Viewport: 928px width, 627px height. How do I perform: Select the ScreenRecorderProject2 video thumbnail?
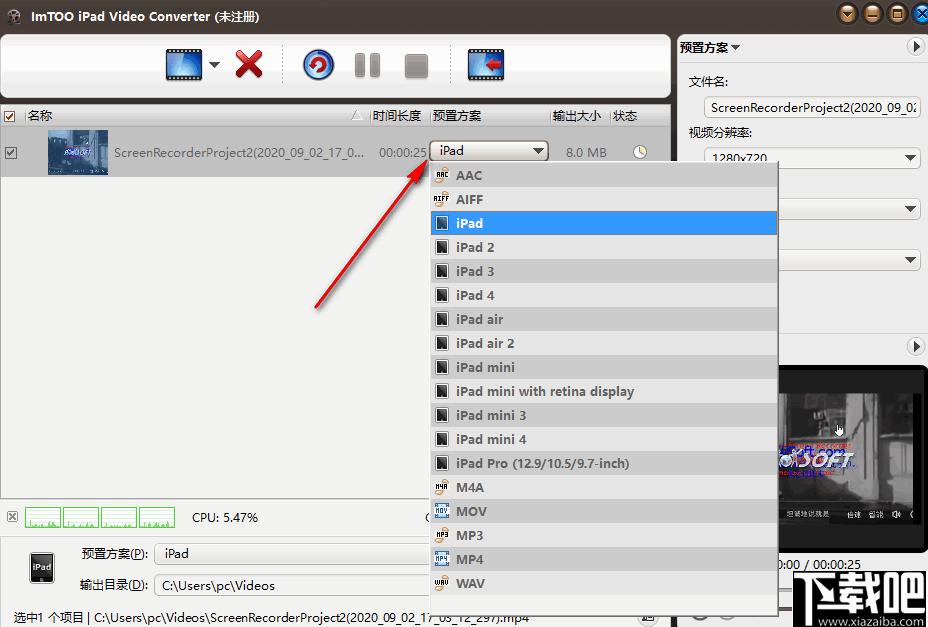78,152
